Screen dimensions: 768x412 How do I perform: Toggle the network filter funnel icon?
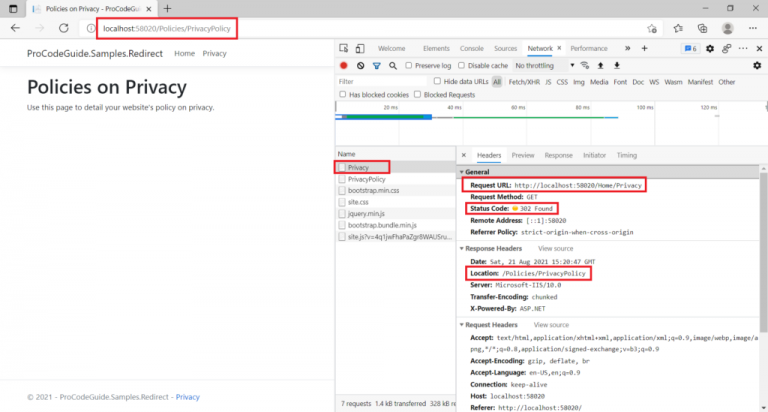click(x=377, y=65)
